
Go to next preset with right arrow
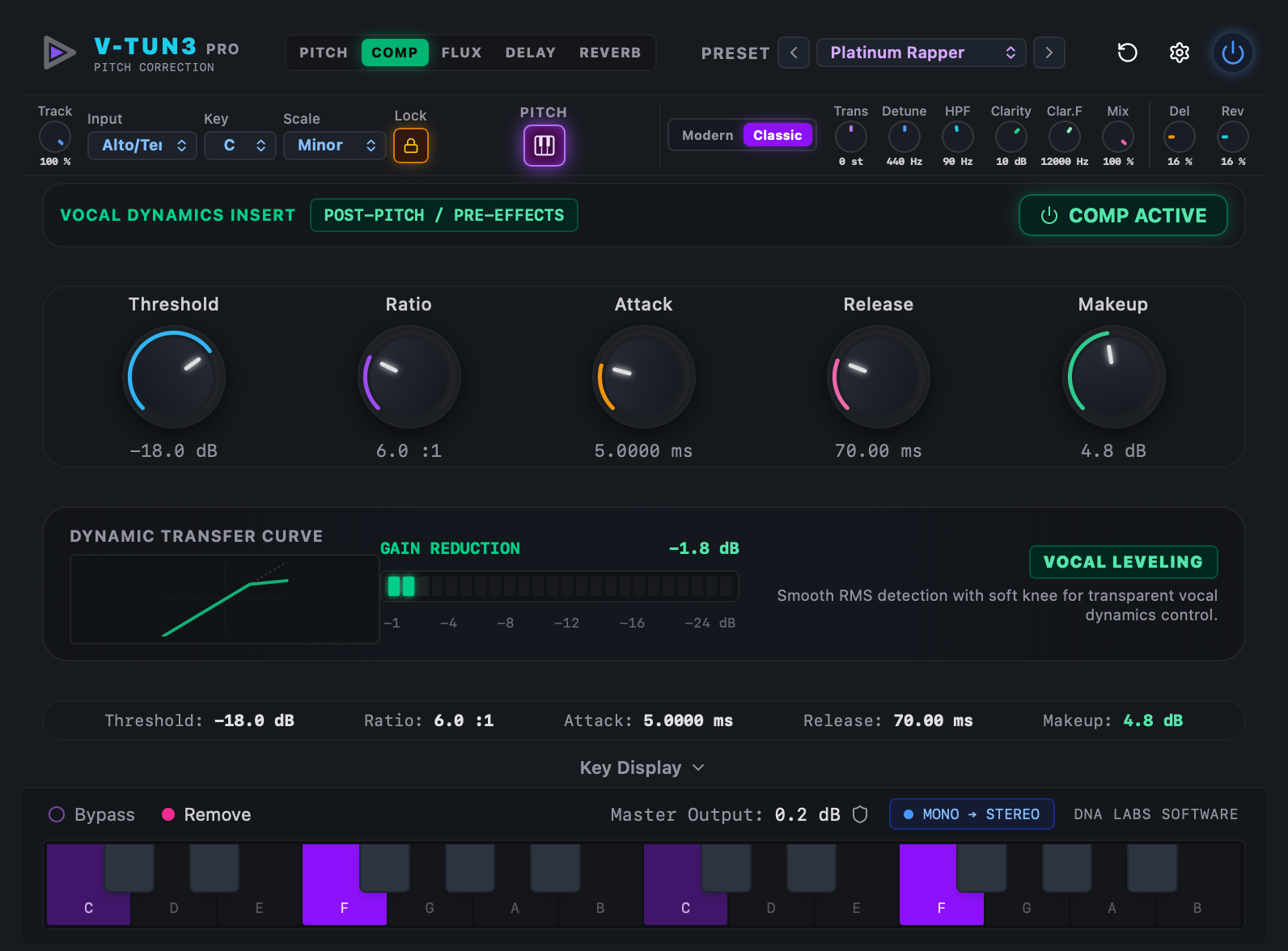coord(1049,53)
